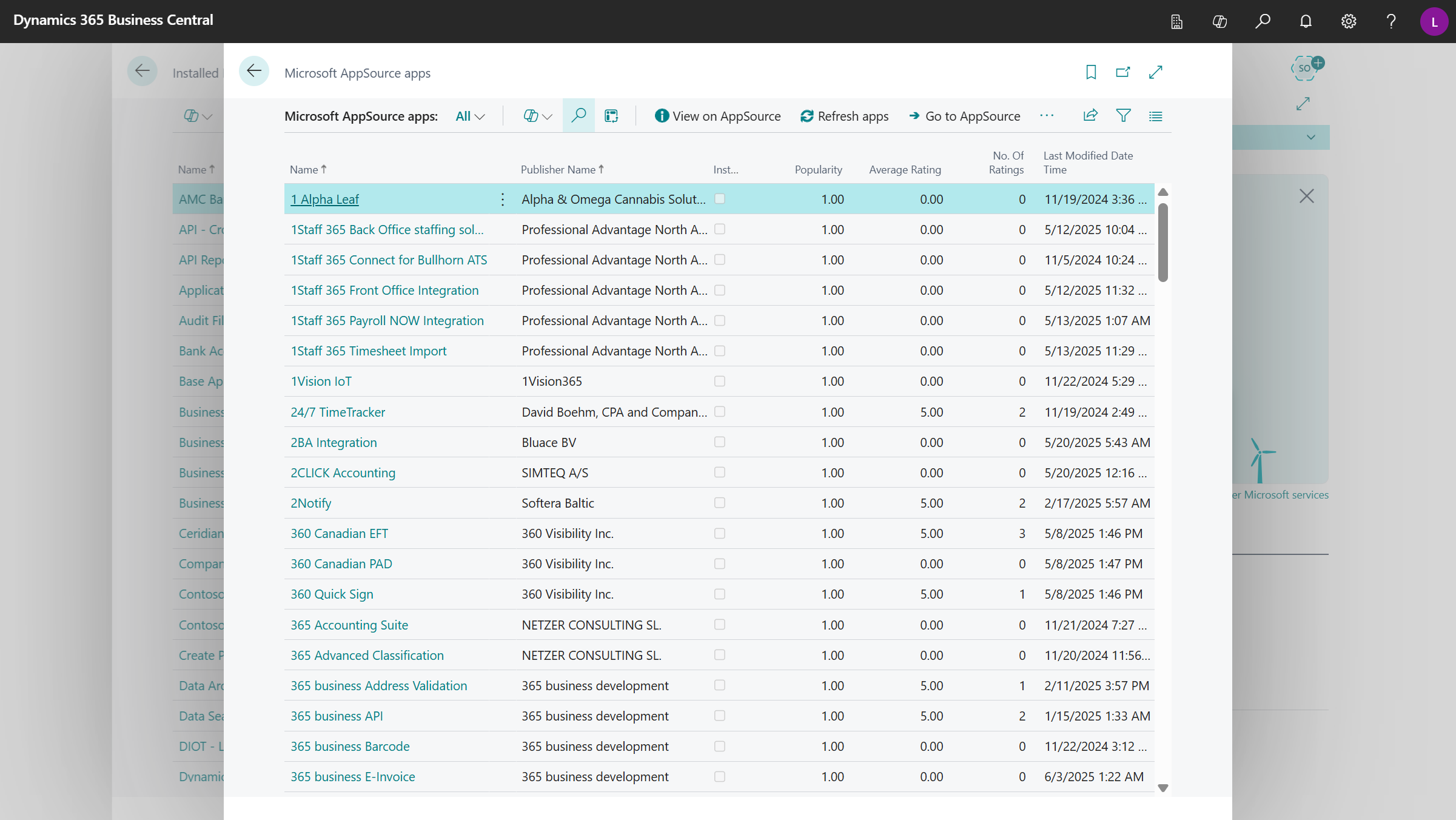Check the install checkbox for 360 Canadian EFT
The image size is (1456, 820).
(720, 533)
